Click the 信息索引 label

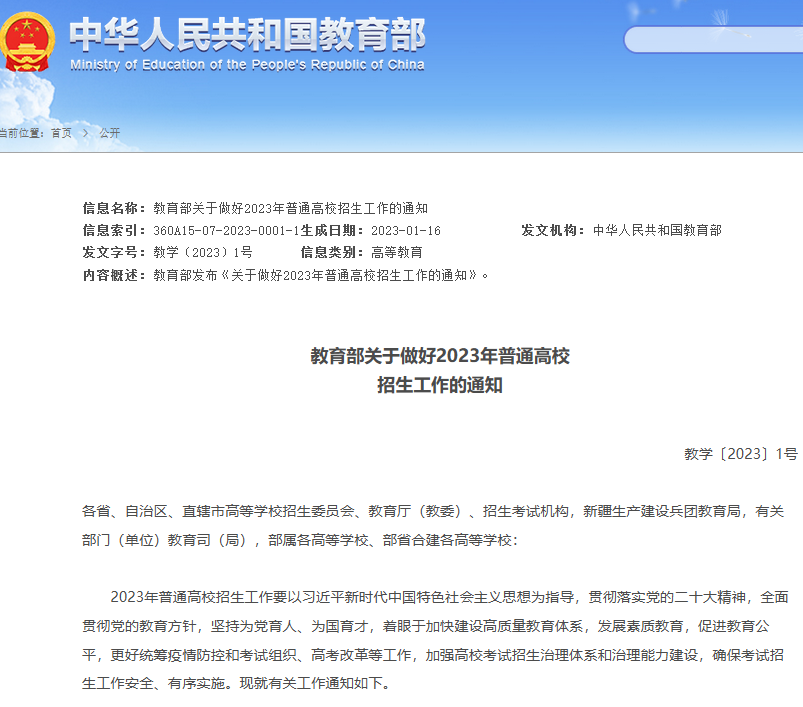[x=114, y=231]
